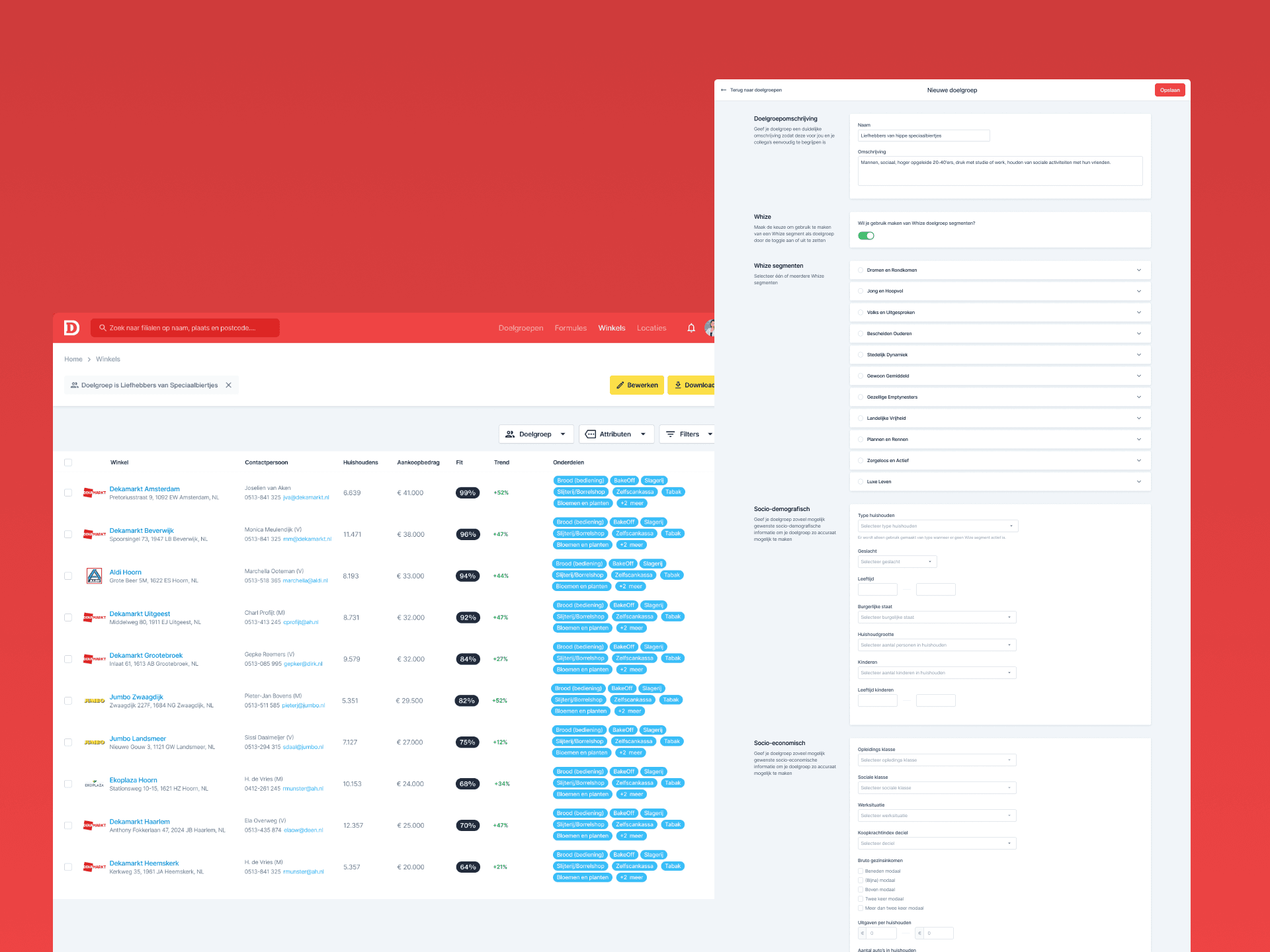Expand the Stedelijk Dynamiek segment
The image size is (1270, 952).
coord(1139,355)
